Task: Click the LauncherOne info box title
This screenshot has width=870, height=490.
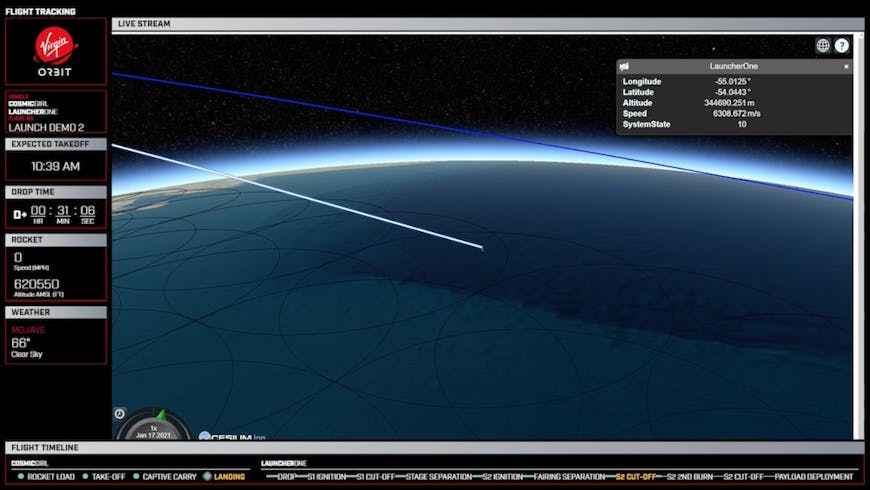Action: pos(734,67)
